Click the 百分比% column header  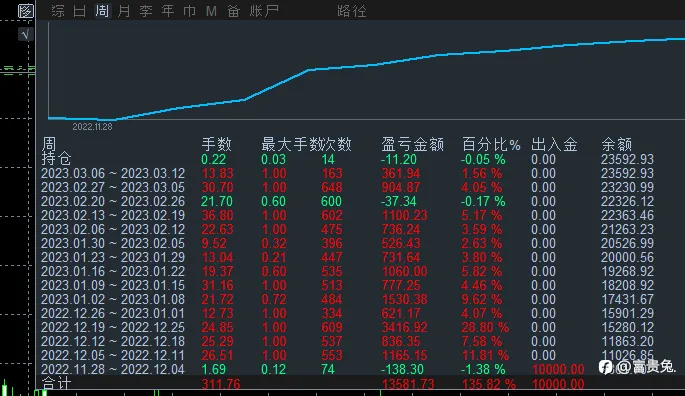(x=491, y=144)
